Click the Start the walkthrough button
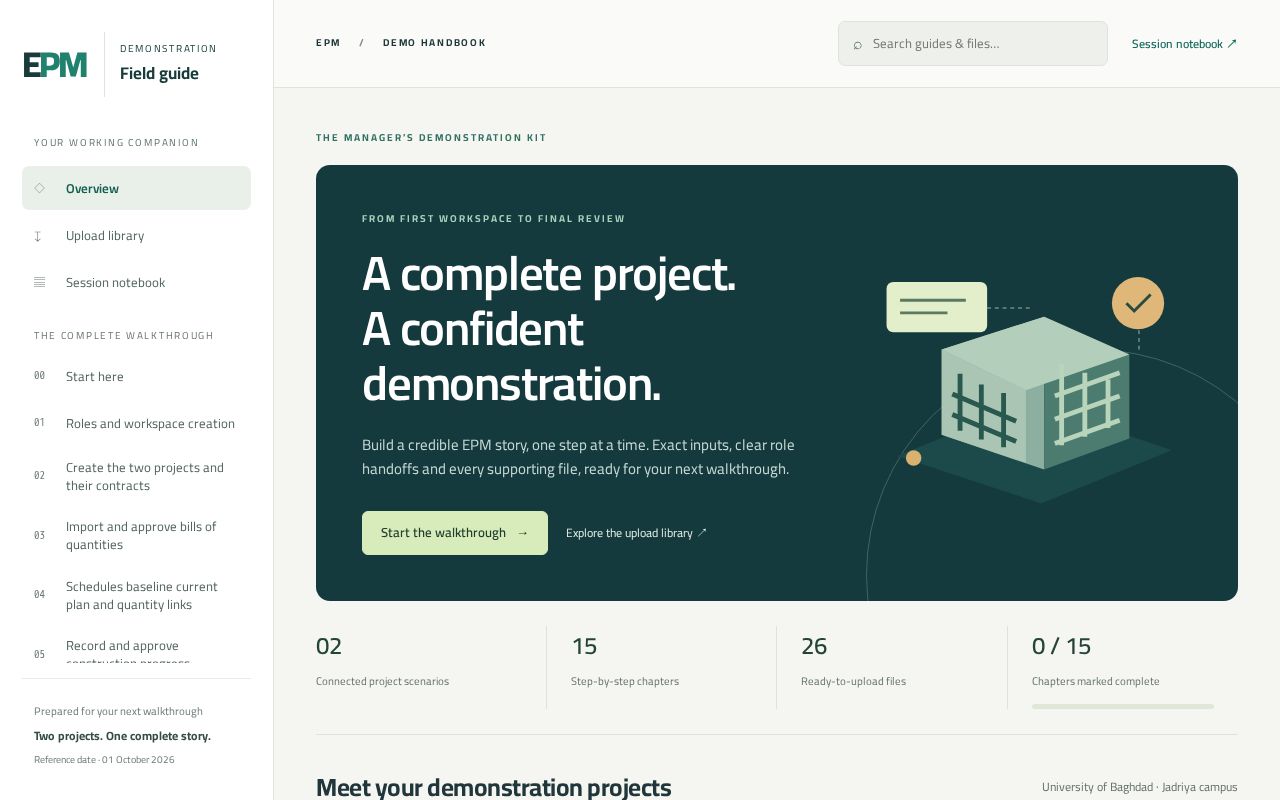 click(455, 533)
